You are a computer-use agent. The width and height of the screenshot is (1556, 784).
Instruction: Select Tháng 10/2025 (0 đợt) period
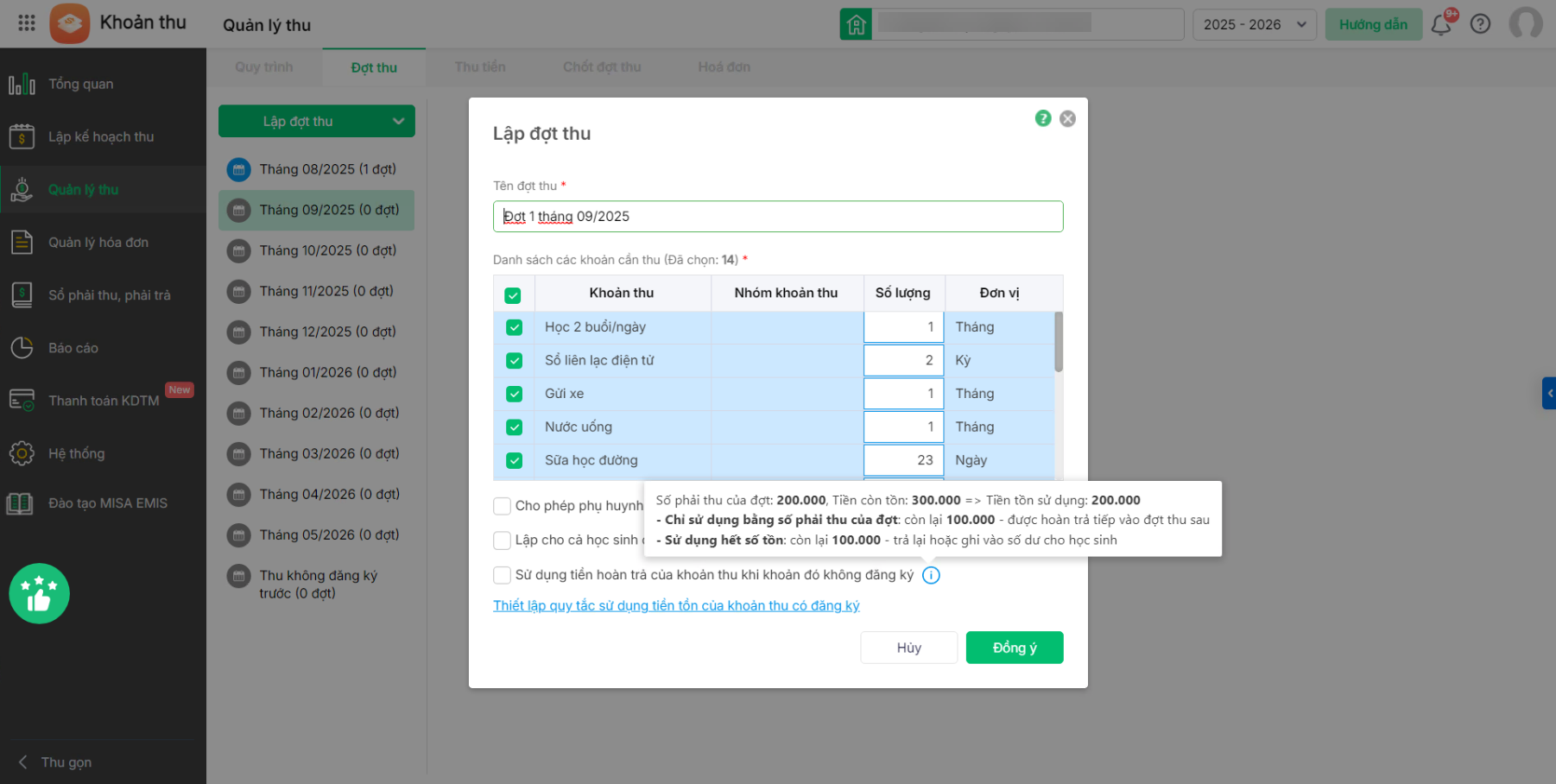pyautogui.click(x=317, y=250)
